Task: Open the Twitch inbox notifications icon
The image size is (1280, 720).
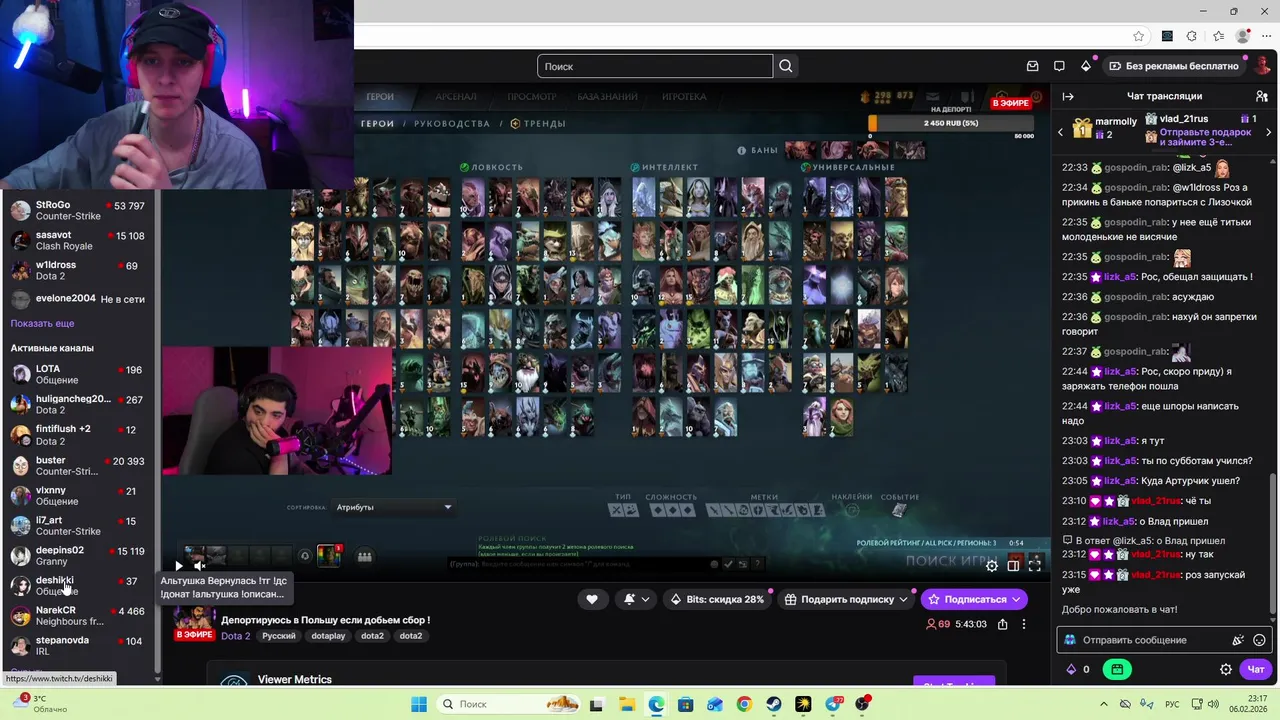Action: click(x=1033, y=66)
